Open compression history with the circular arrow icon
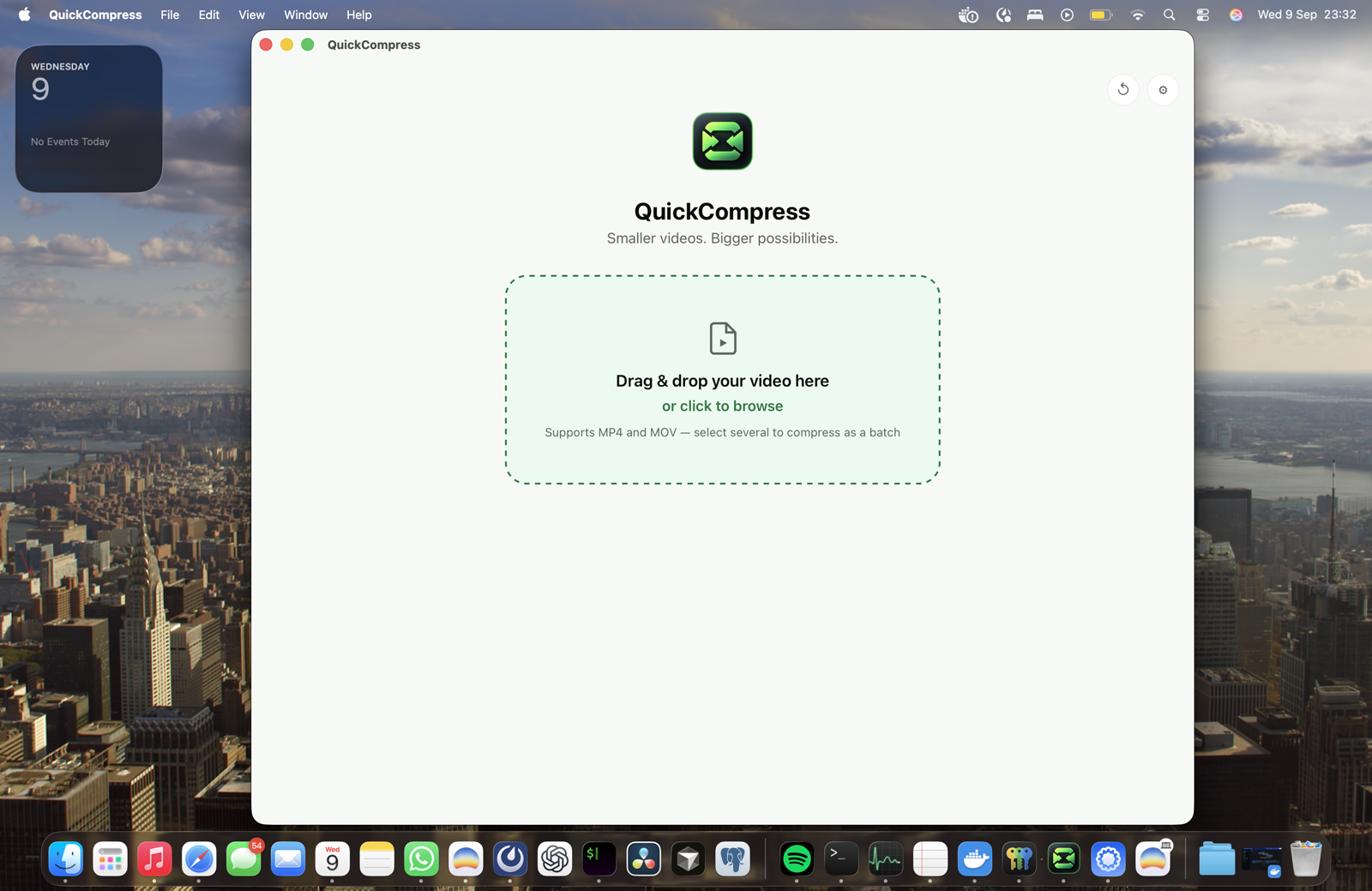1372x891 pixels. [x=1122, y=89]
